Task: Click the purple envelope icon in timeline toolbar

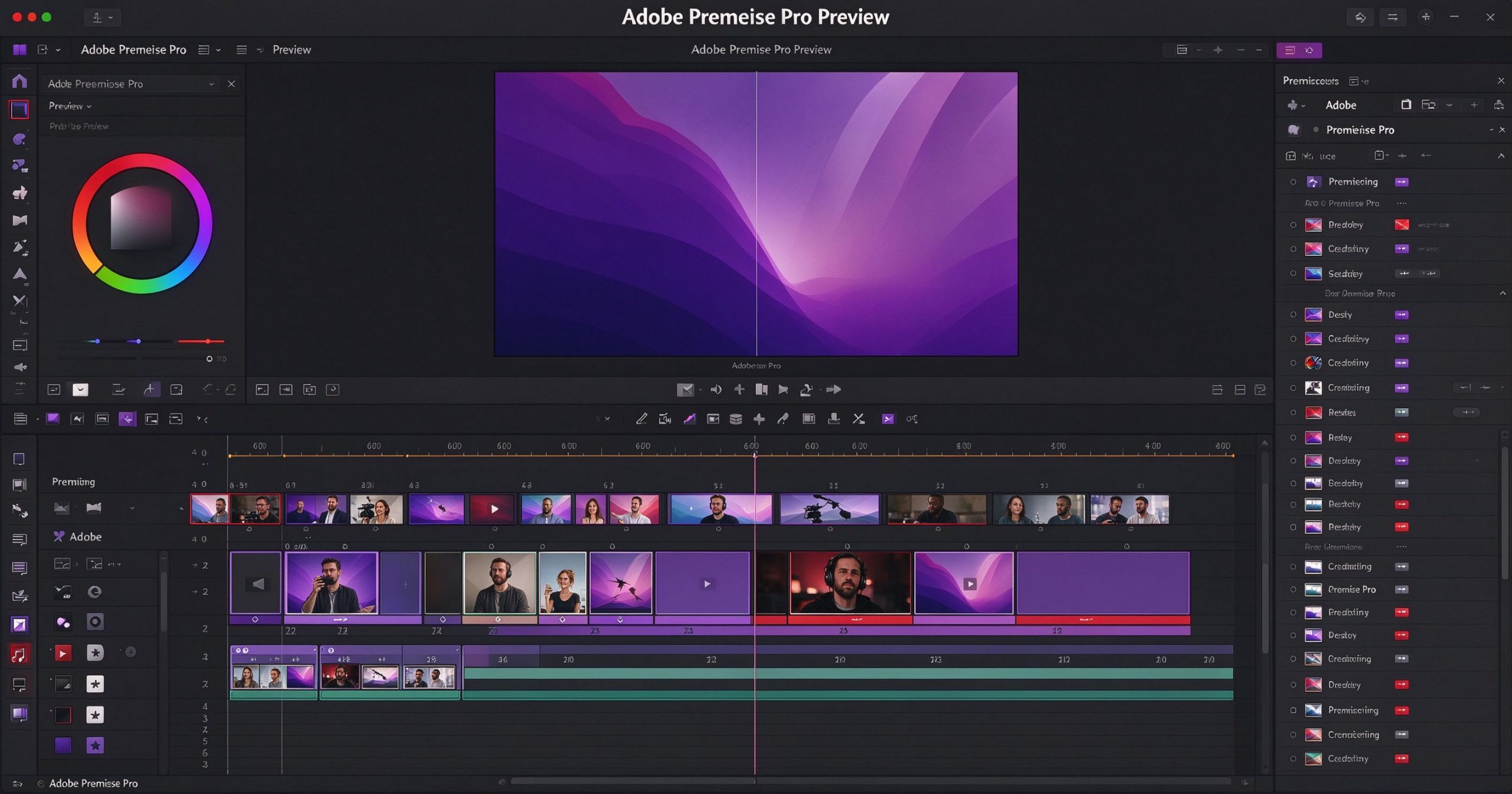Action: coord(888,419)
